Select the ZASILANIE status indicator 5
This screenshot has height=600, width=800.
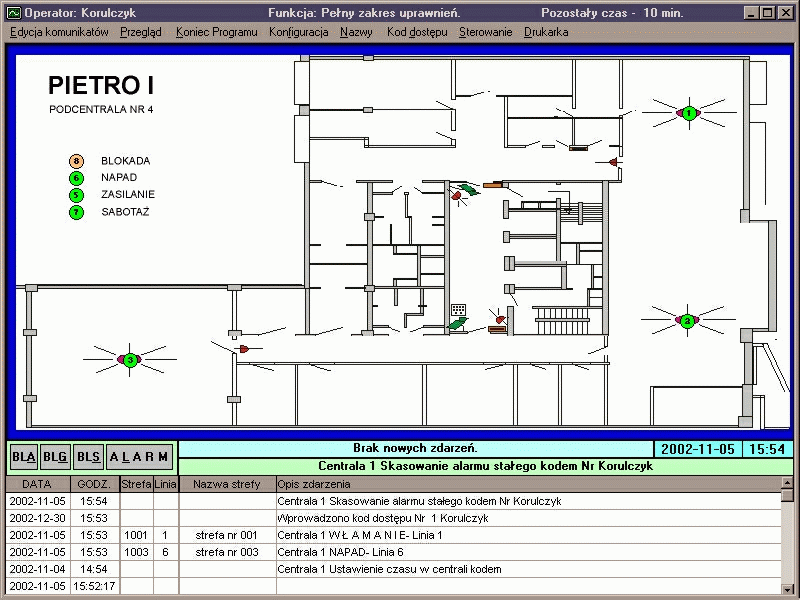tap(76, 195)
